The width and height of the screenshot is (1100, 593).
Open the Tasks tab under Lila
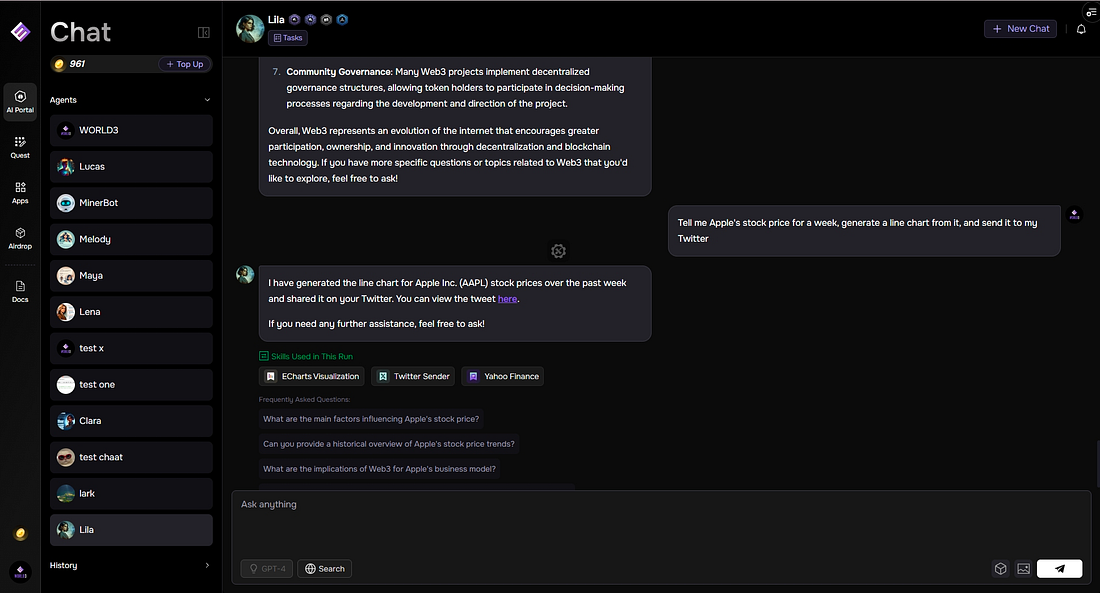click(x=288, y=38)
